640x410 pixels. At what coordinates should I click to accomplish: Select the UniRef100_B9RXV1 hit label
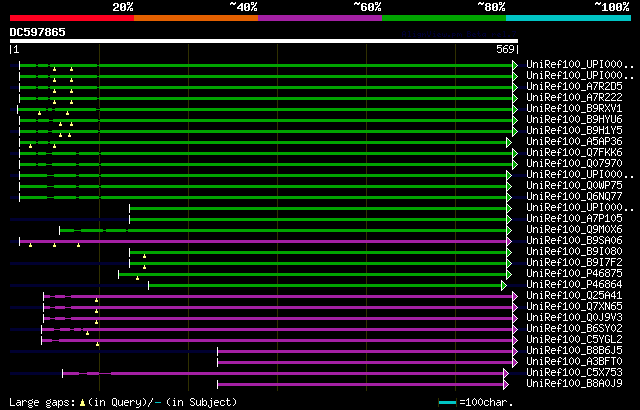(574, 109)
